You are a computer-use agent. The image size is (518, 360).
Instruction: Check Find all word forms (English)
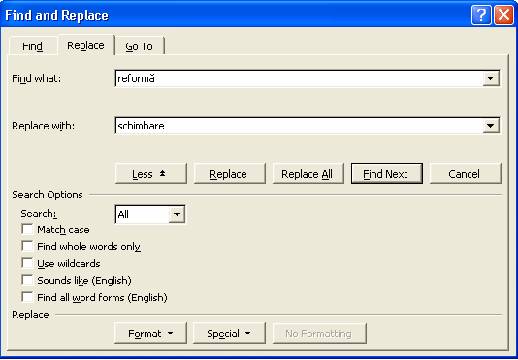27,297
